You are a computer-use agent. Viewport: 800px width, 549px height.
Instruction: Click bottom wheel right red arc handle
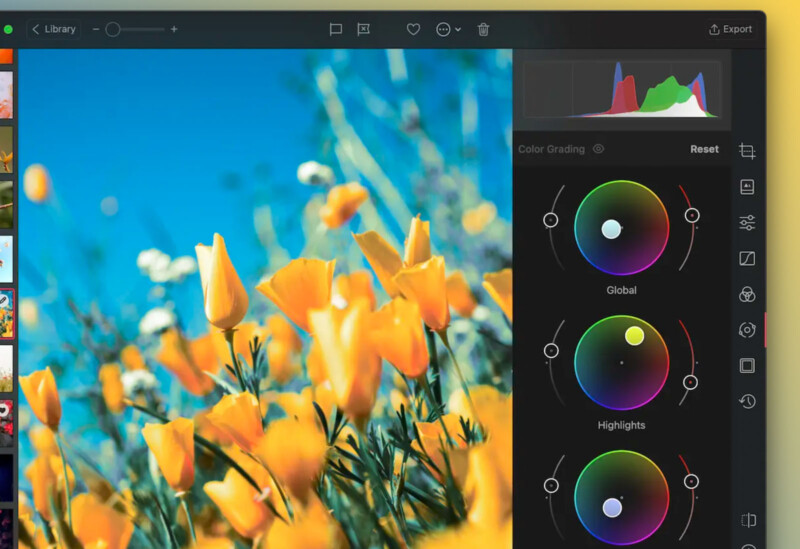[691, 481]
